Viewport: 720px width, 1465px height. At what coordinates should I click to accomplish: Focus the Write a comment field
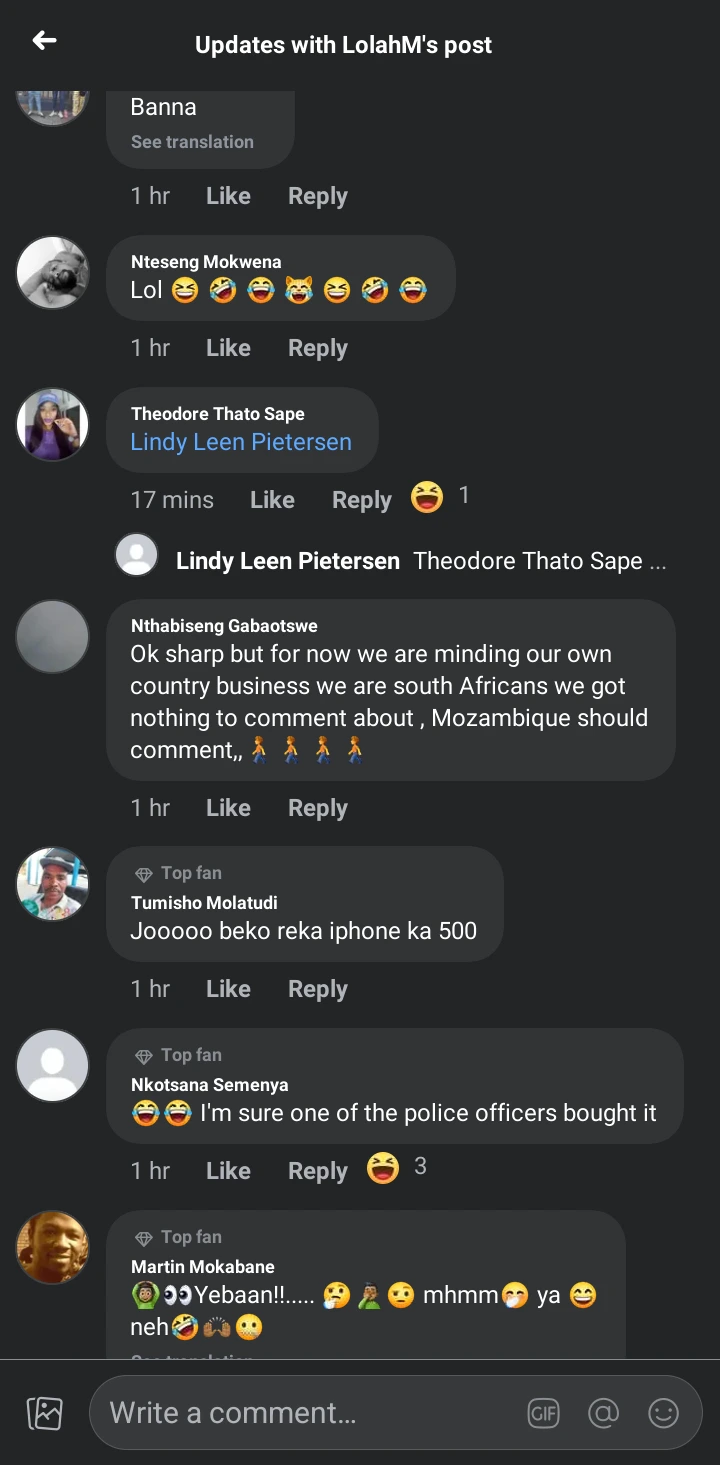[300, 1413]
